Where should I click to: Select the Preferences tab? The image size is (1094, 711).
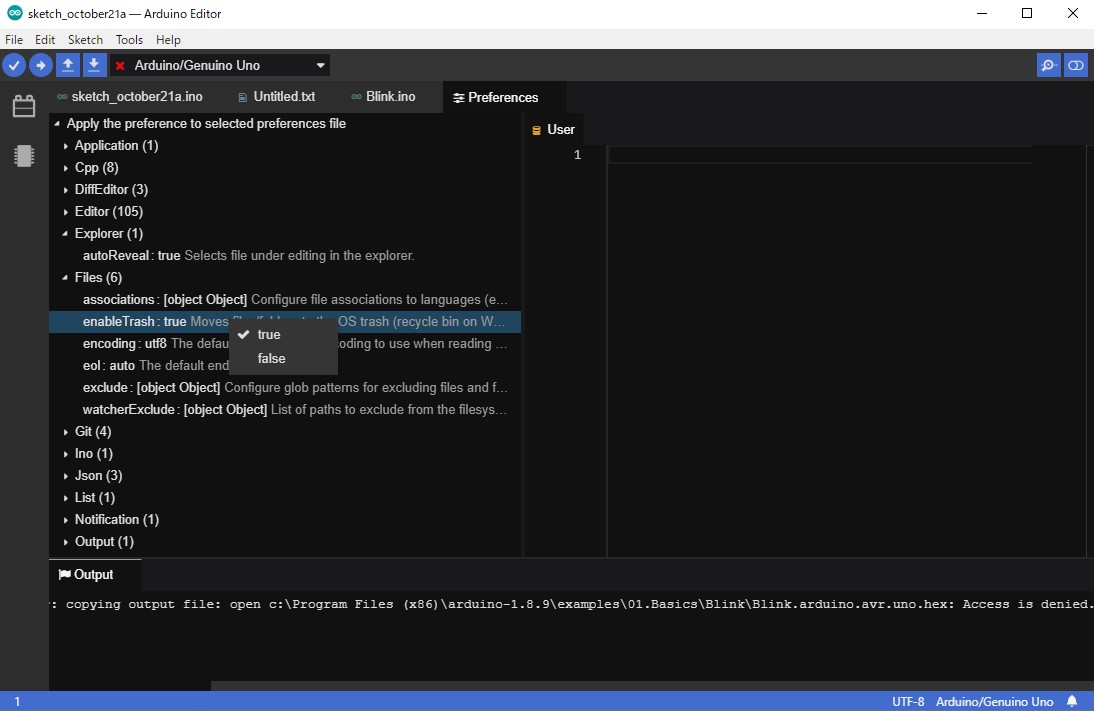(x=504, y=98)
